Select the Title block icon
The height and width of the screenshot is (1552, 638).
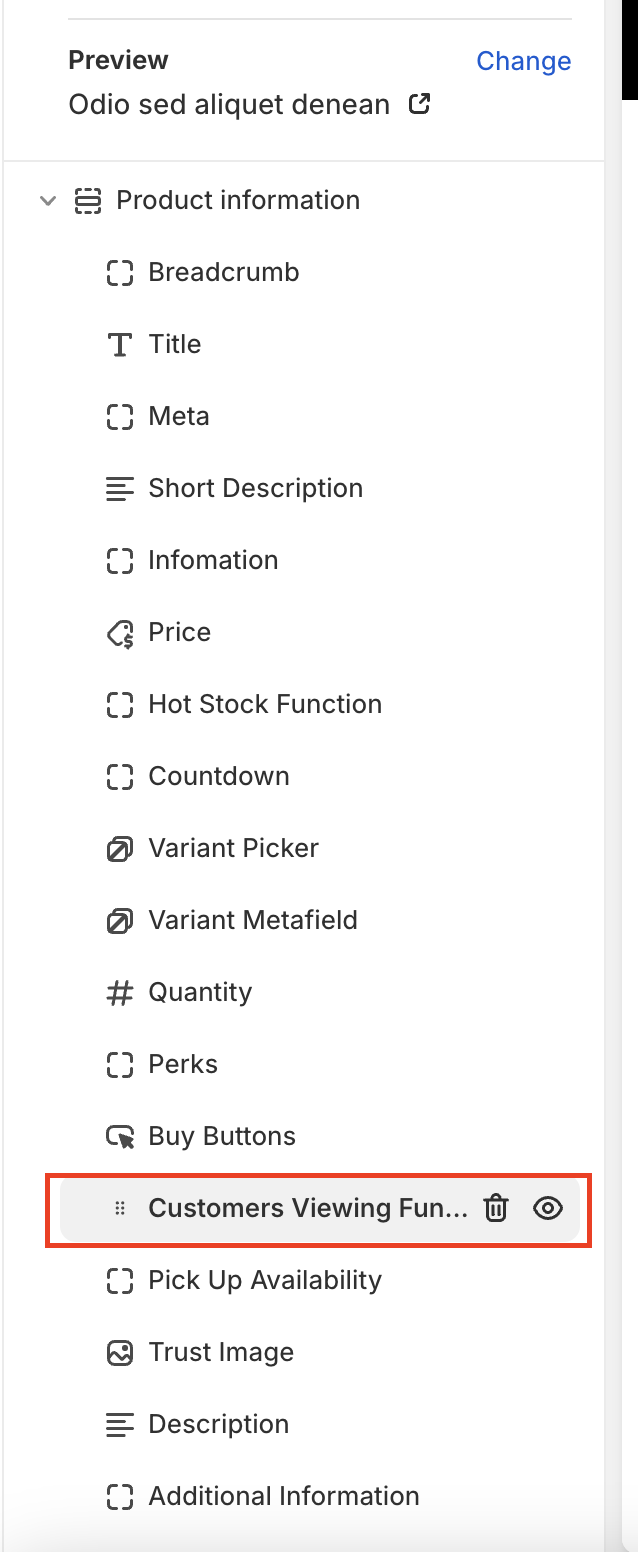(x=120, y=345)
